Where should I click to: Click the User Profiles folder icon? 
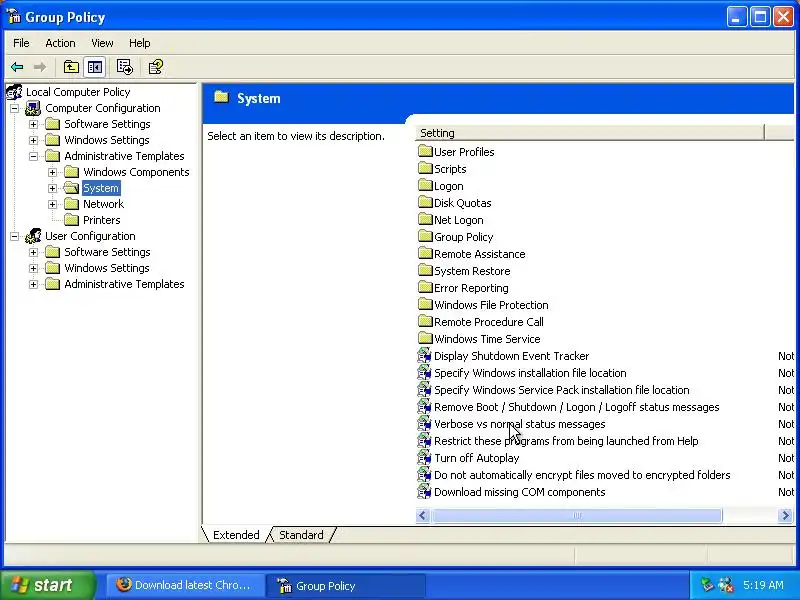click(425, 151)
